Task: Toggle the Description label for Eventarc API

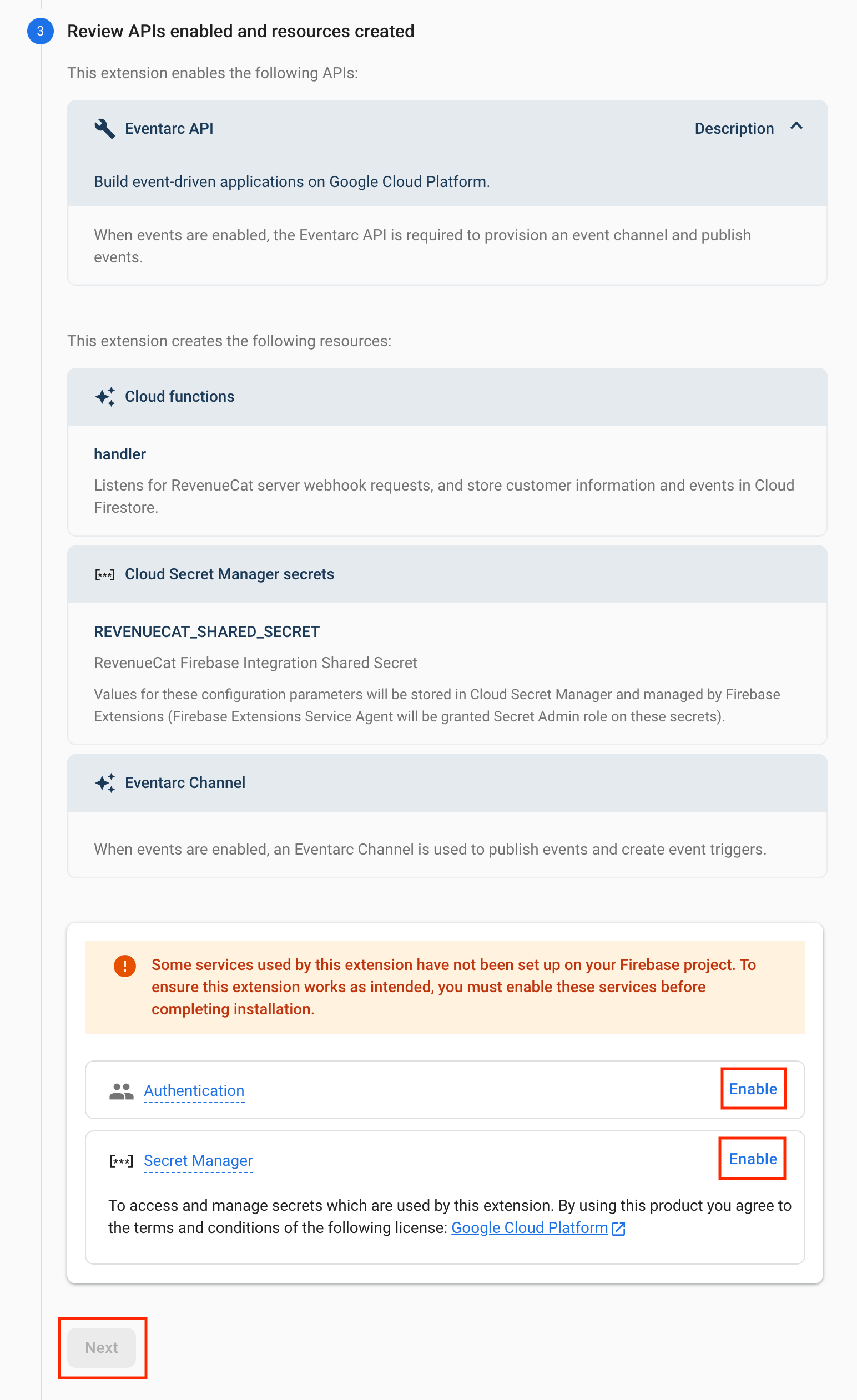Action: 734,128
